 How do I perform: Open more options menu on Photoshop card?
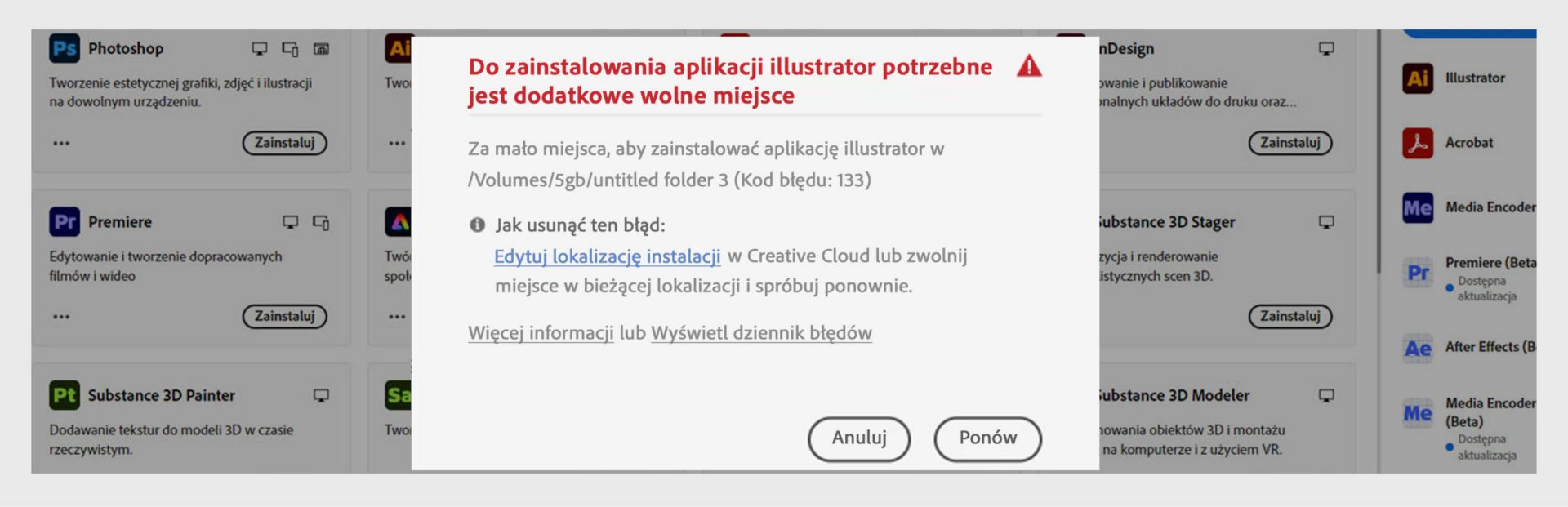pyautogui.click(x=61, y=143)
